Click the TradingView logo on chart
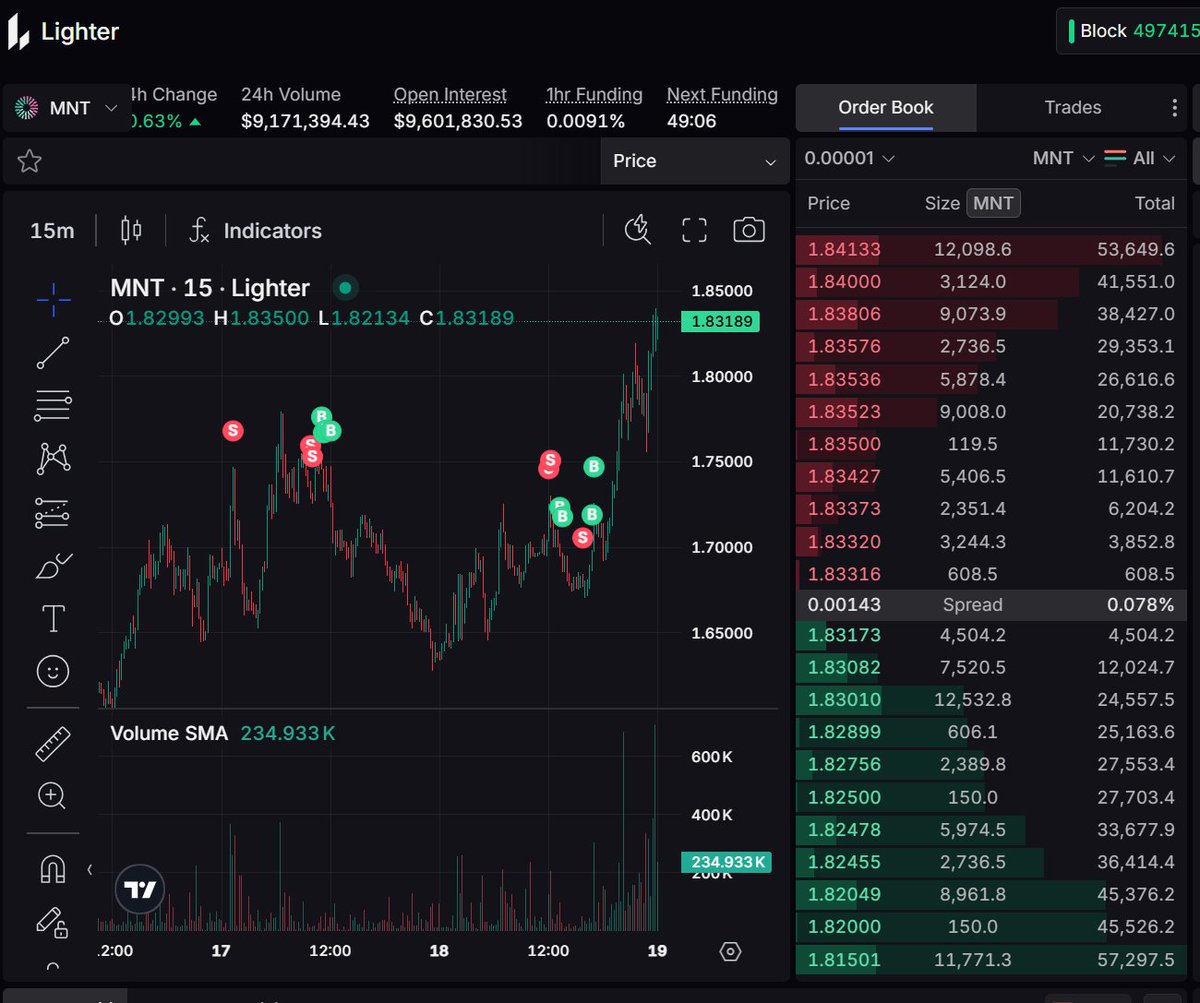The width and height of the screenshot is (1200, 1003). point(139,890)
